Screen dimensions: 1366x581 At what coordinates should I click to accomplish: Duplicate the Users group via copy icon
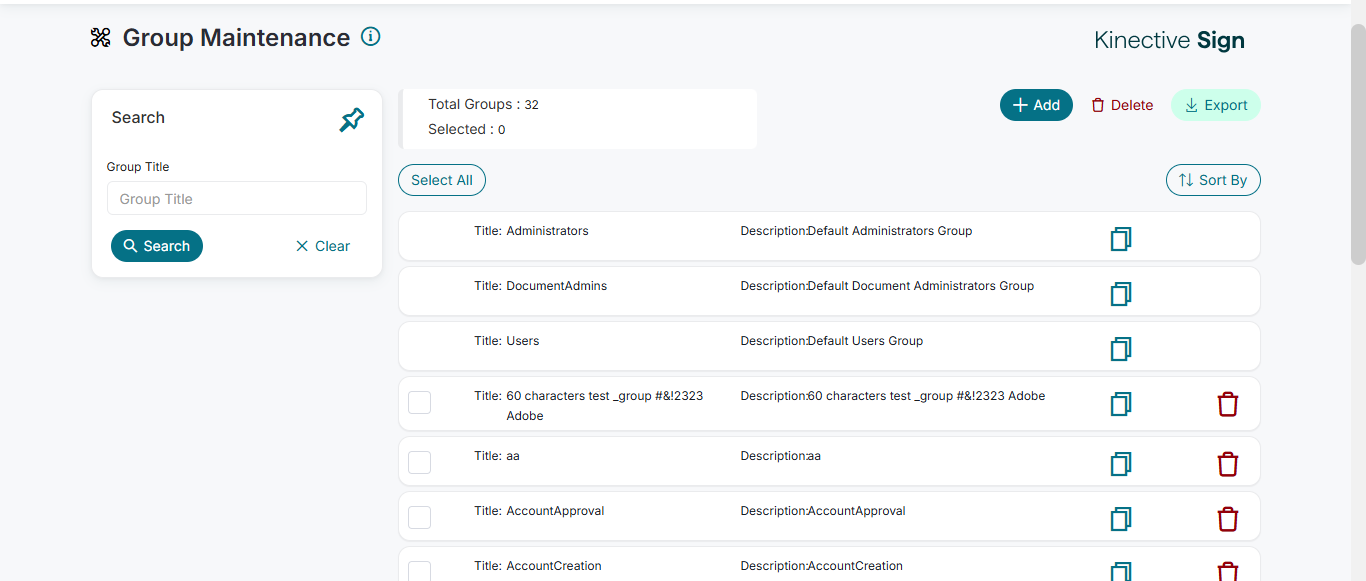point(1121,349)
